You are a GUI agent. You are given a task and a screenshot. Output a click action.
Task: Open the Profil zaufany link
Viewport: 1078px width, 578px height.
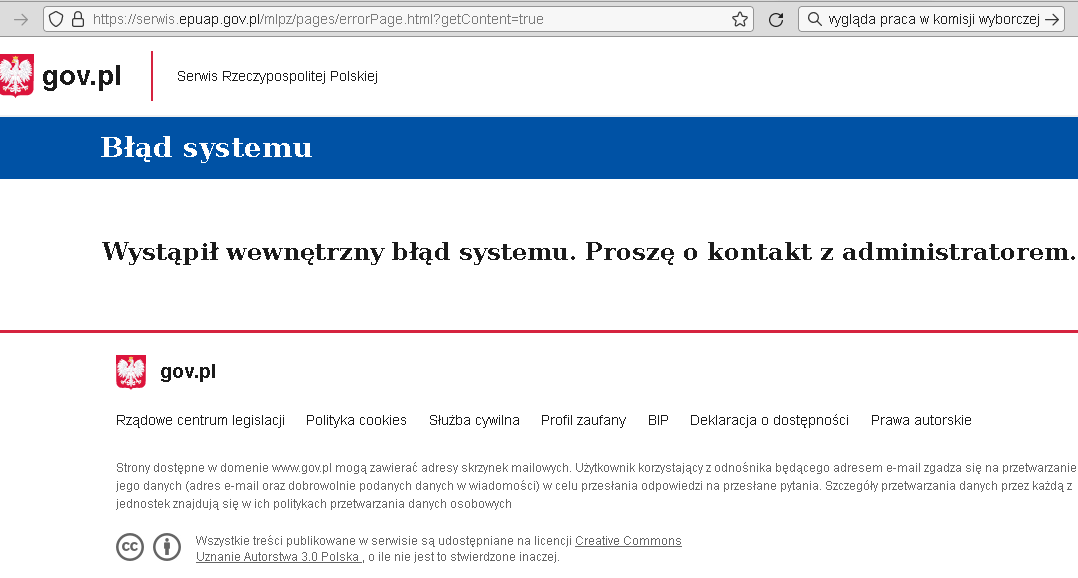pos(583,420)
